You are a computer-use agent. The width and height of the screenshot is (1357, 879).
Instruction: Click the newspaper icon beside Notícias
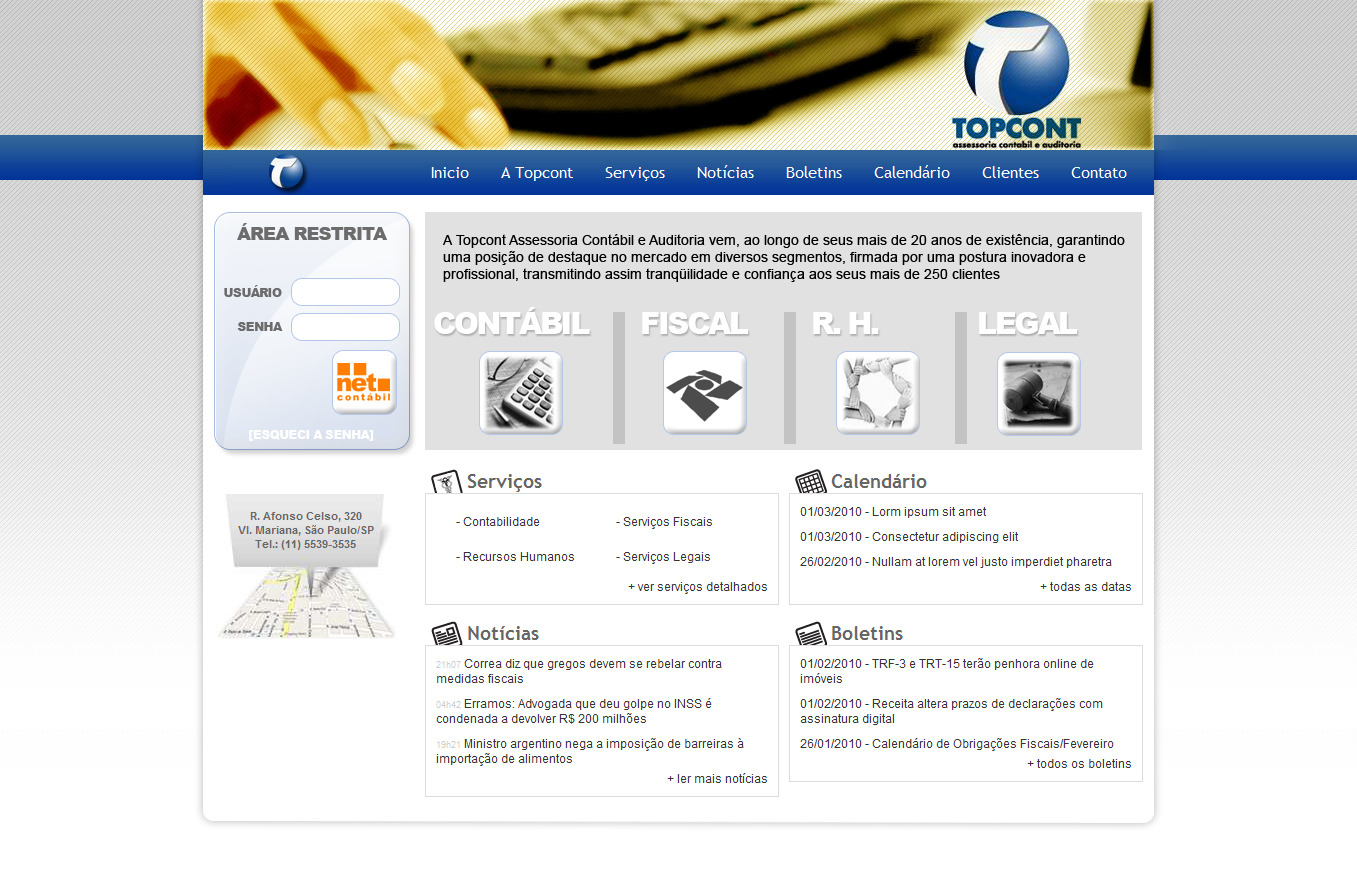(446, 634)
